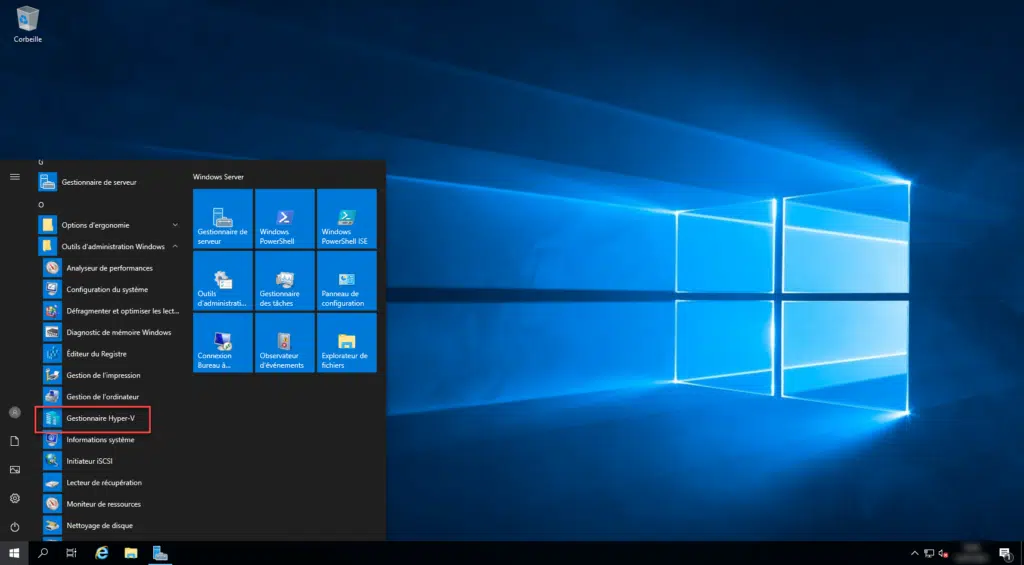
Task: Open File Explorer from taskbar
Action: (131, 553)
